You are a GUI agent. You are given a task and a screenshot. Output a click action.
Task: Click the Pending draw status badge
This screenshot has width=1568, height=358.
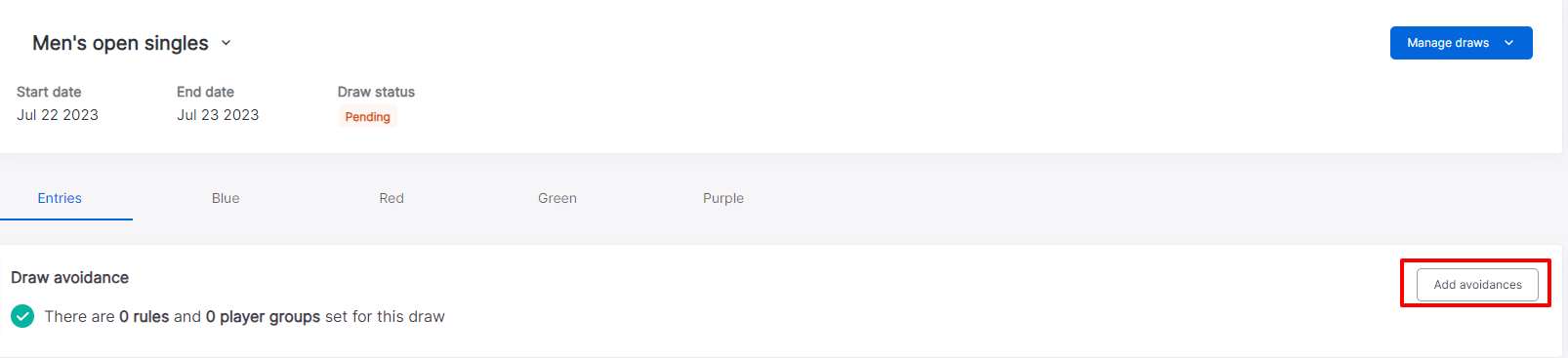[367, 117]
